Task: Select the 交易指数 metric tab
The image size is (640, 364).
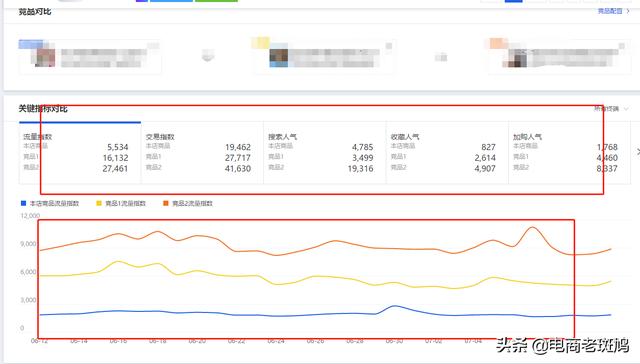Action: (x=202, y=153)
